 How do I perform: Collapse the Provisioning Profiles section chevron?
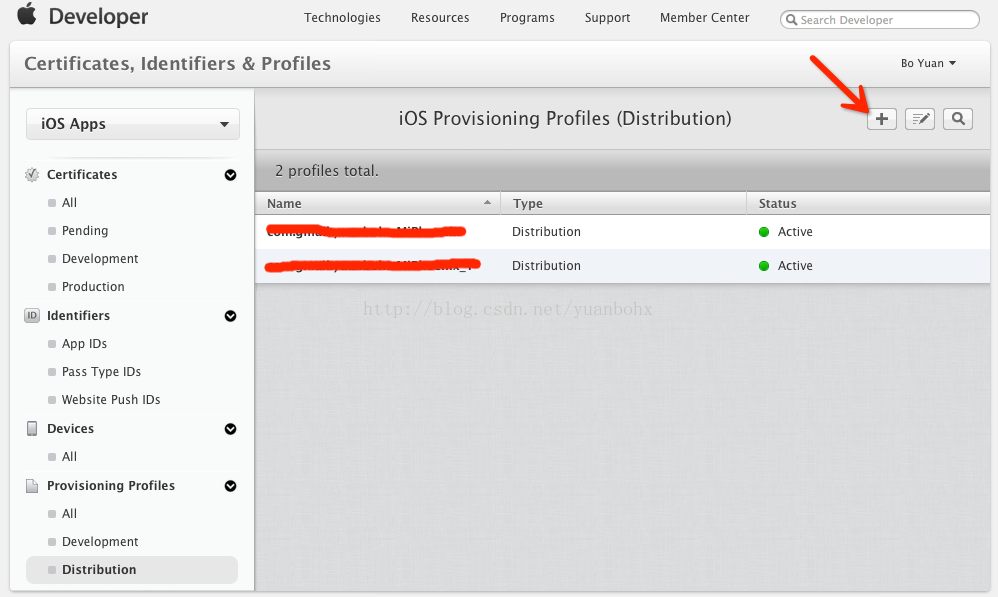point(230,485)
